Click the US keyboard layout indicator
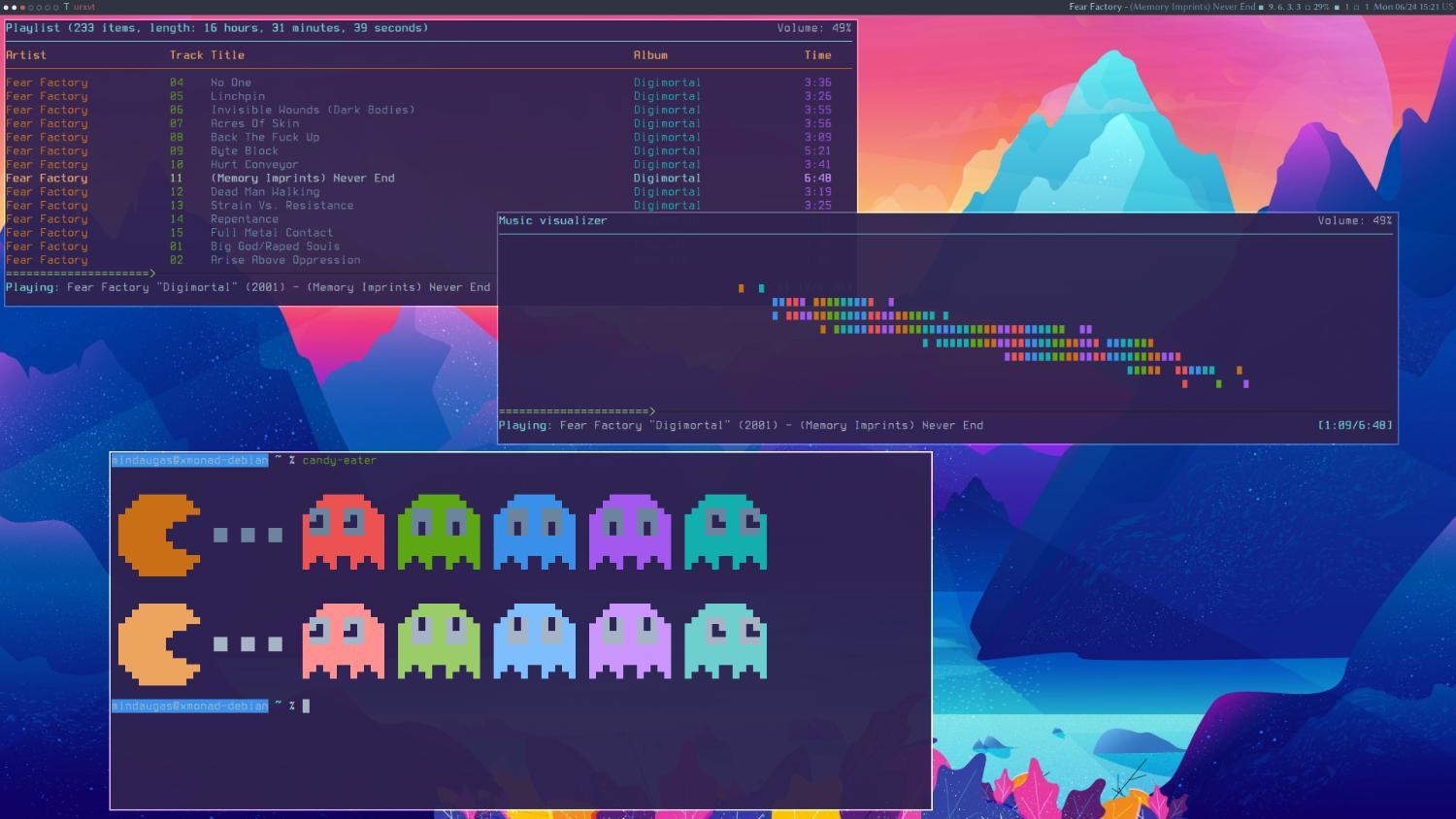The height and width of the screenshot is (819, 1456). click(x=1447, y=7)
